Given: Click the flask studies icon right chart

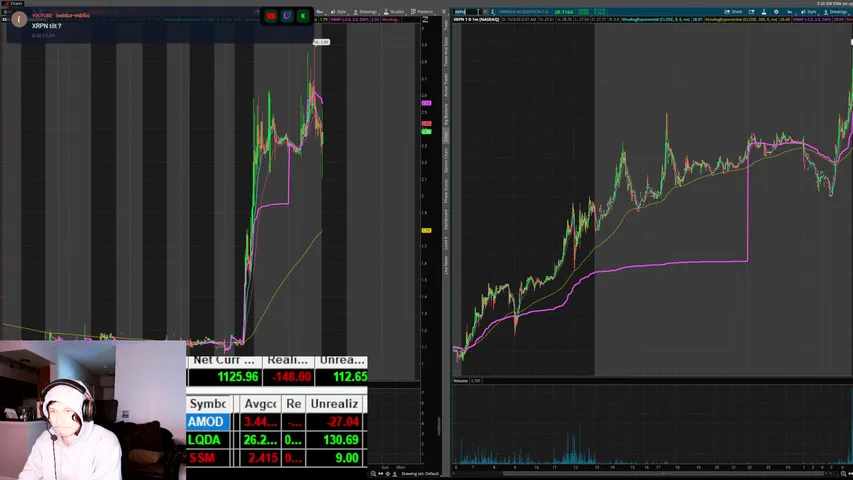Looking at the screenshot, I should click(764, 11).
